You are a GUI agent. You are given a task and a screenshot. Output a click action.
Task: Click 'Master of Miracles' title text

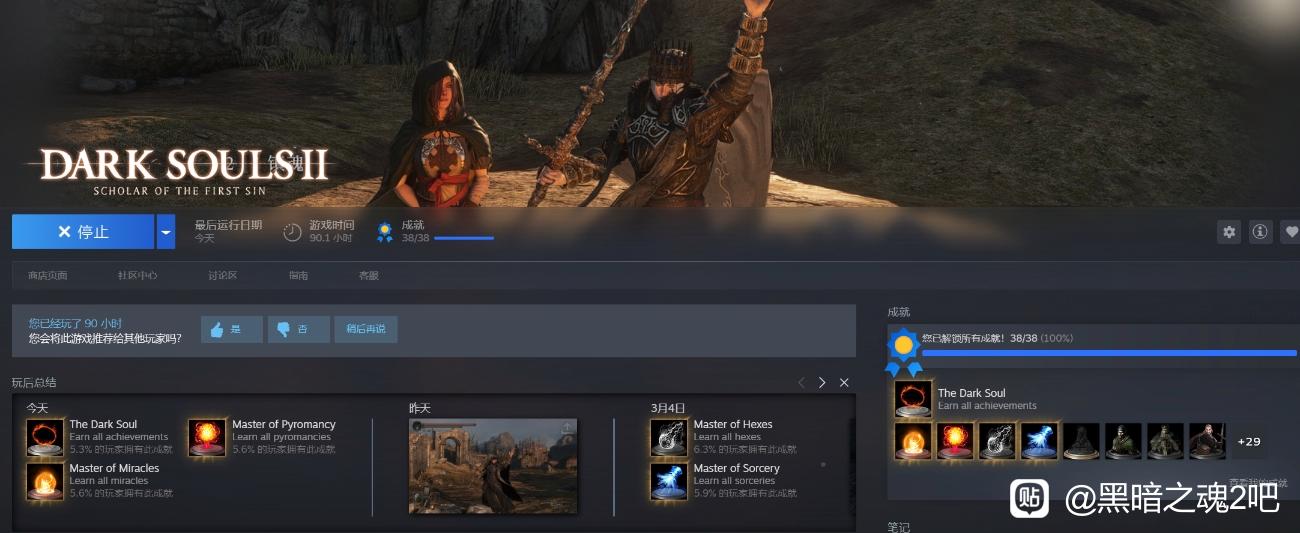coord(114,468)
